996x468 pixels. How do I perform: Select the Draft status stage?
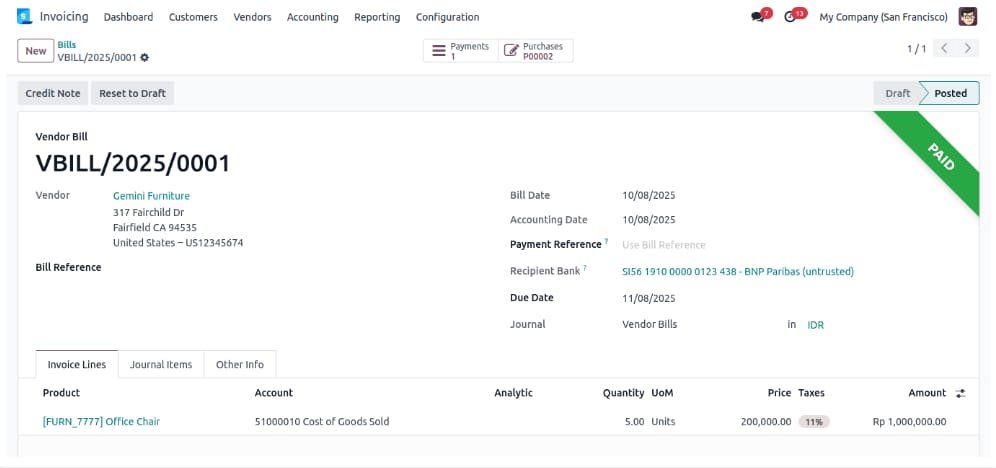tap(898, 93)
